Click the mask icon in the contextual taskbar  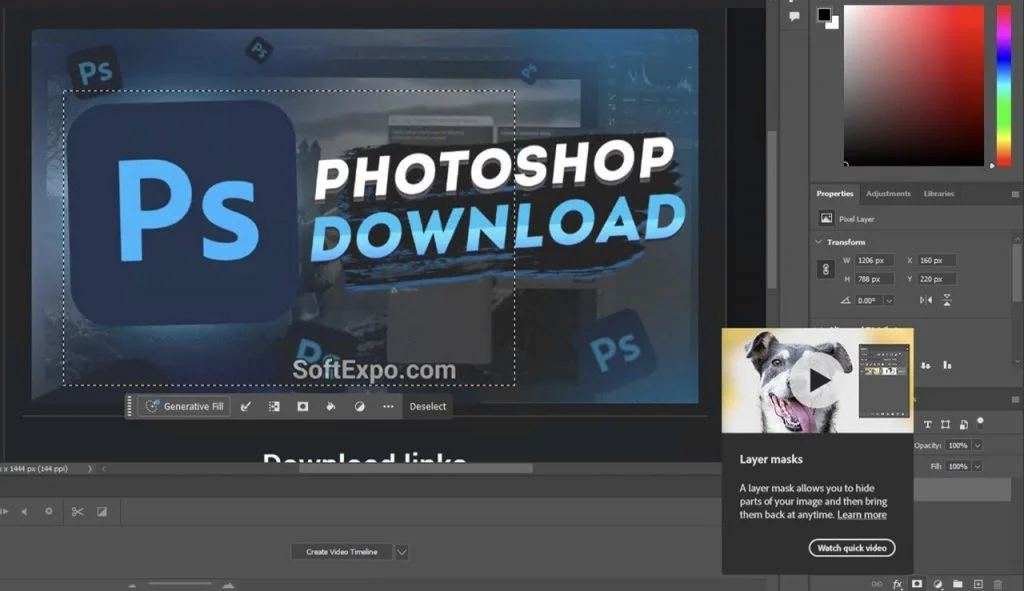(x=302, y=406)
